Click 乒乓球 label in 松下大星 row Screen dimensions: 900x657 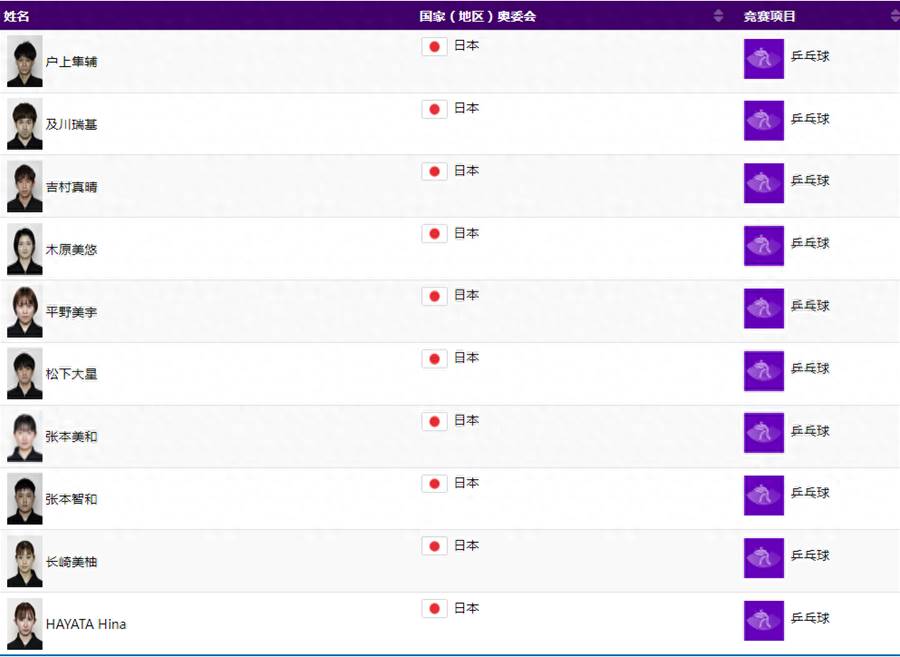(x=810, y=368)
